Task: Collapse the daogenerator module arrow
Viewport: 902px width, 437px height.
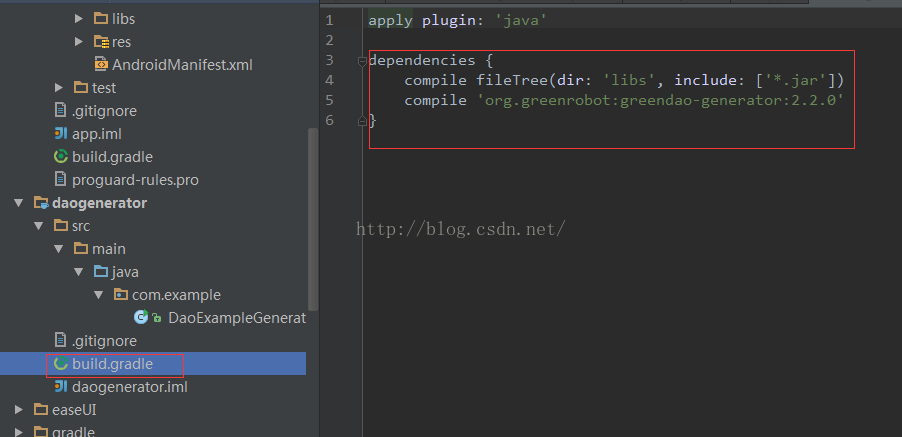Action: click(20, 203)
